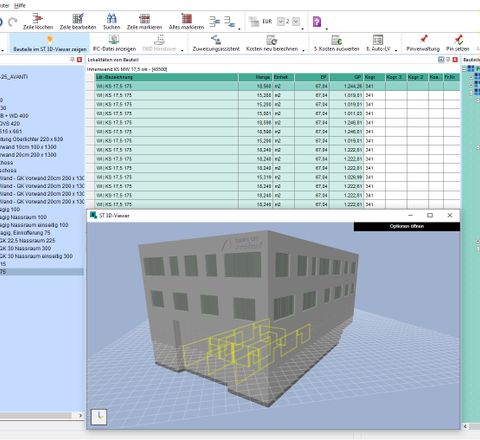The width and height of the screenshot is (480, 440).
Task: Click the purple help document icon
Action: tap(317, 22)
